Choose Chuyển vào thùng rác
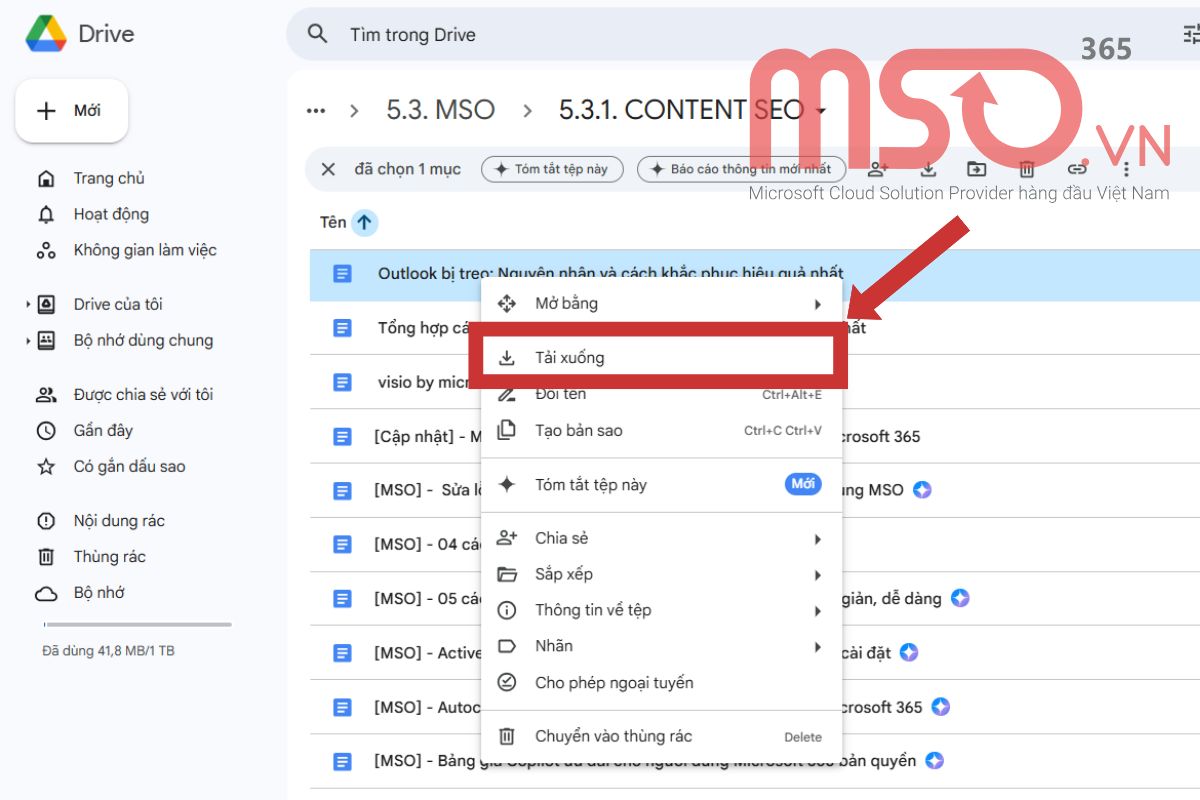This screenshot has width=1200, height=800. tap(662, 736)
